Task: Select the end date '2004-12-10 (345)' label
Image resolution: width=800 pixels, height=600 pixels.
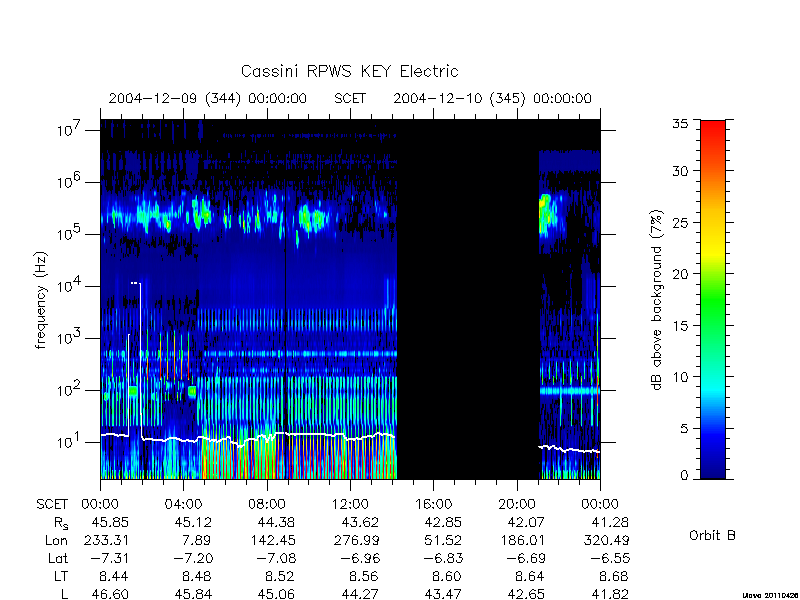Action: (x=459, y=98)
